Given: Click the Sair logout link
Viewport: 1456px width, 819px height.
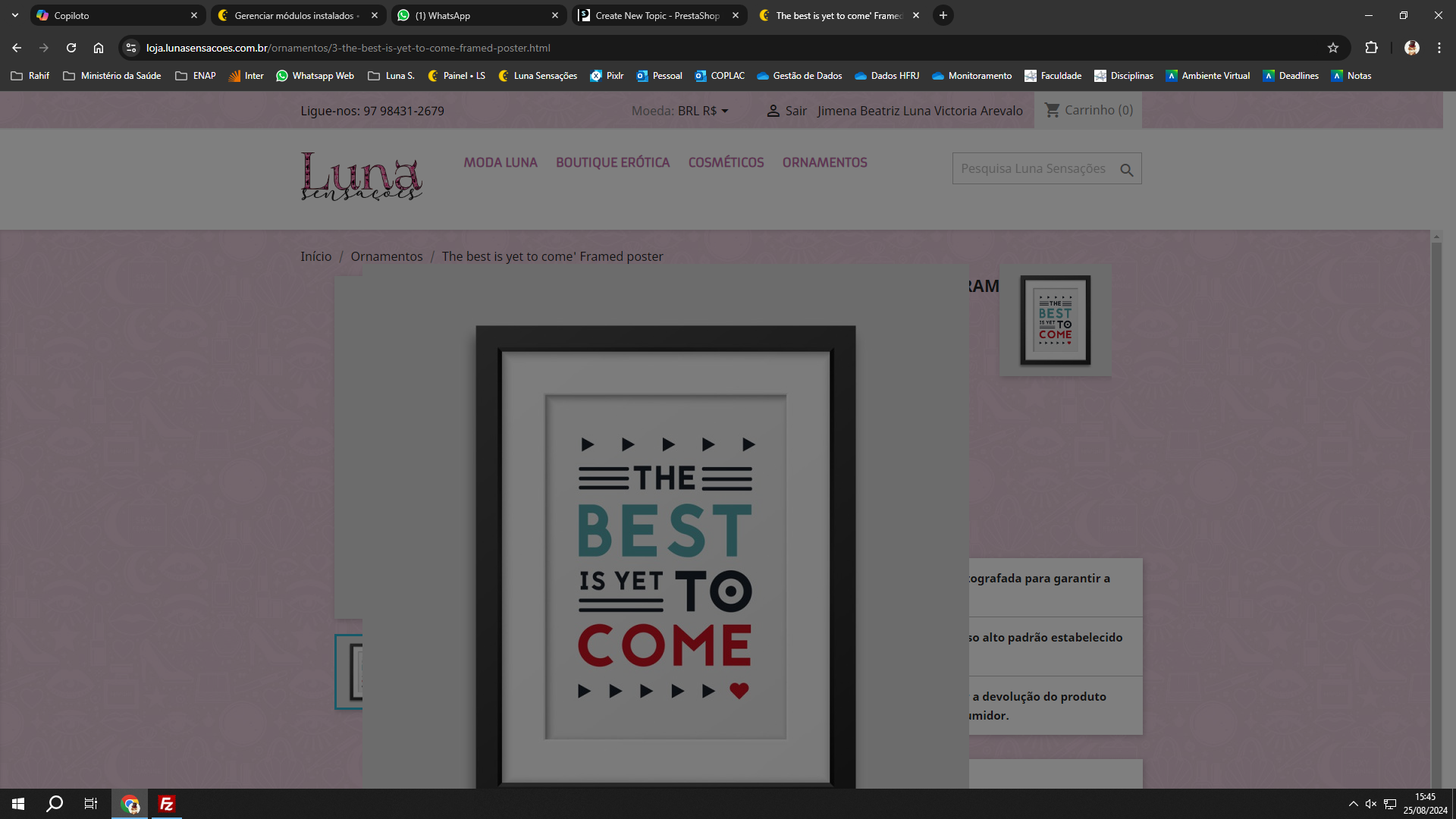Looking at the screenshot, I should 795,111.
